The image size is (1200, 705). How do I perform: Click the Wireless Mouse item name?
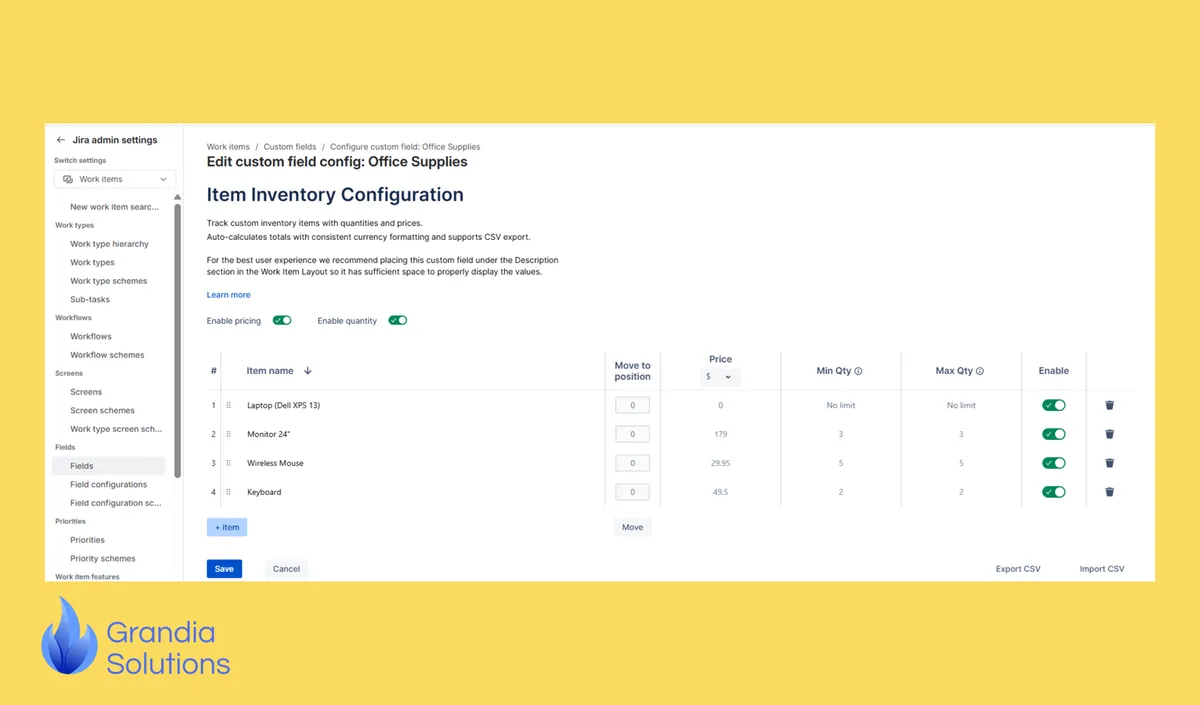(x=275, y=463)
